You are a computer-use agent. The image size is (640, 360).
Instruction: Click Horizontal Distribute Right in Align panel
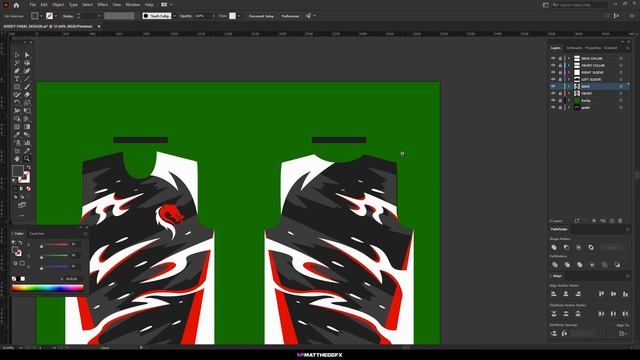[625, 313]
